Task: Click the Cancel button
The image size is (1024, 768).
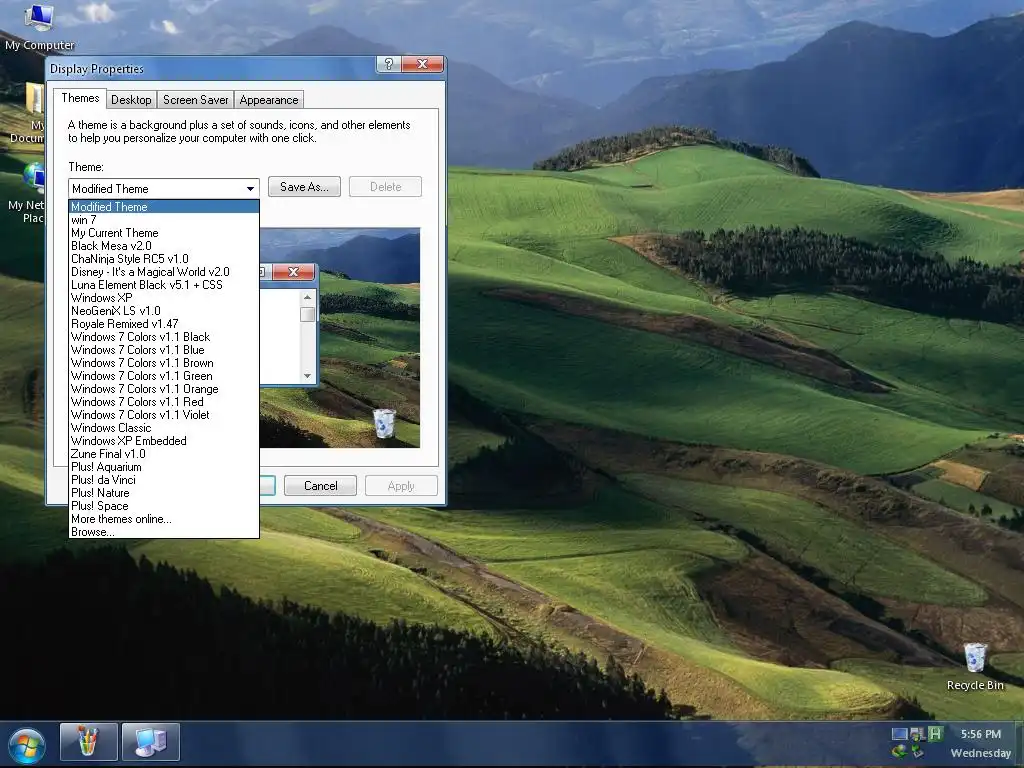Action: 321,486
